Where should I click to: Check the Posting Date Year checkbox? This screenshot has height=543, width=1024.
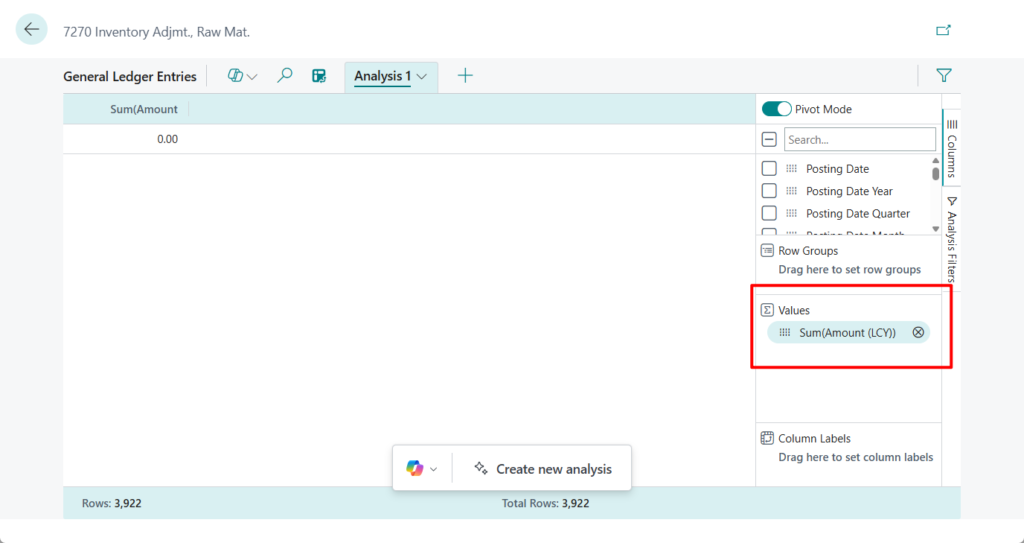pos(769,191)
